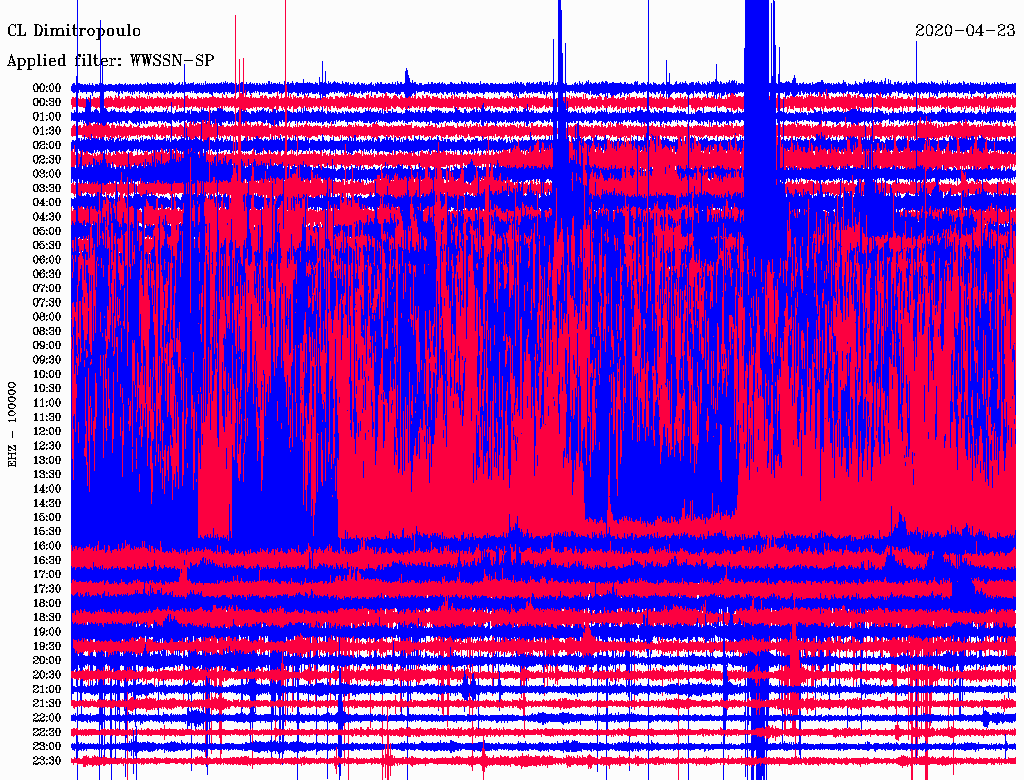Viewport: 1024px width, 780px height.
Task: Select the 04:00 time row label
Action: tap(47, 202)
